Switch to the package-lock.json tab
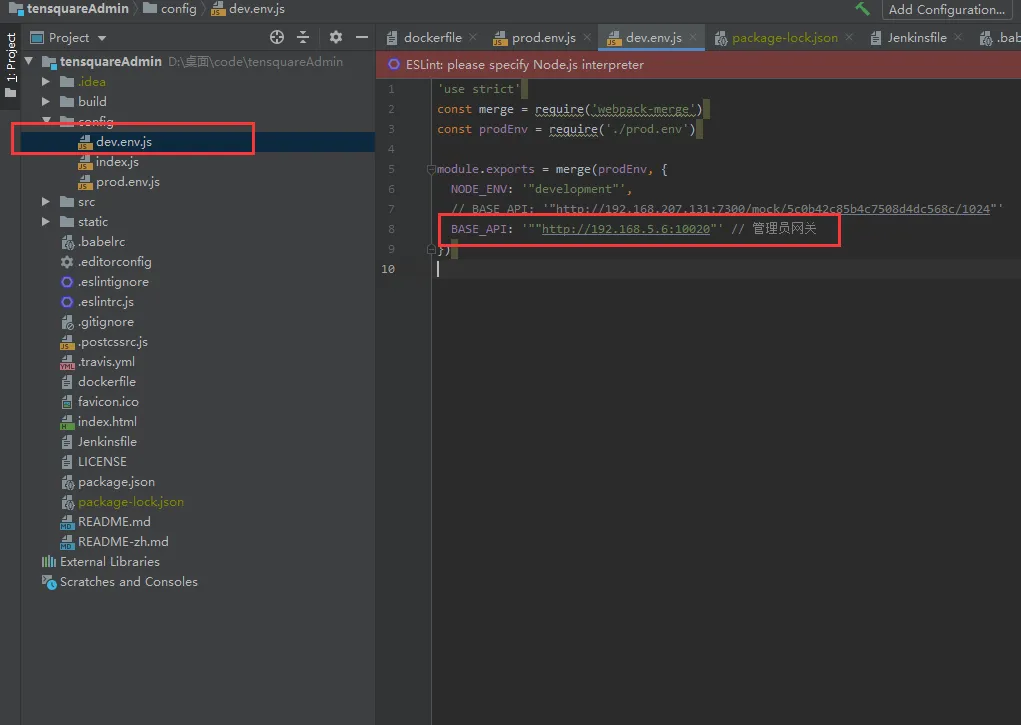 (x=784, y=38)
